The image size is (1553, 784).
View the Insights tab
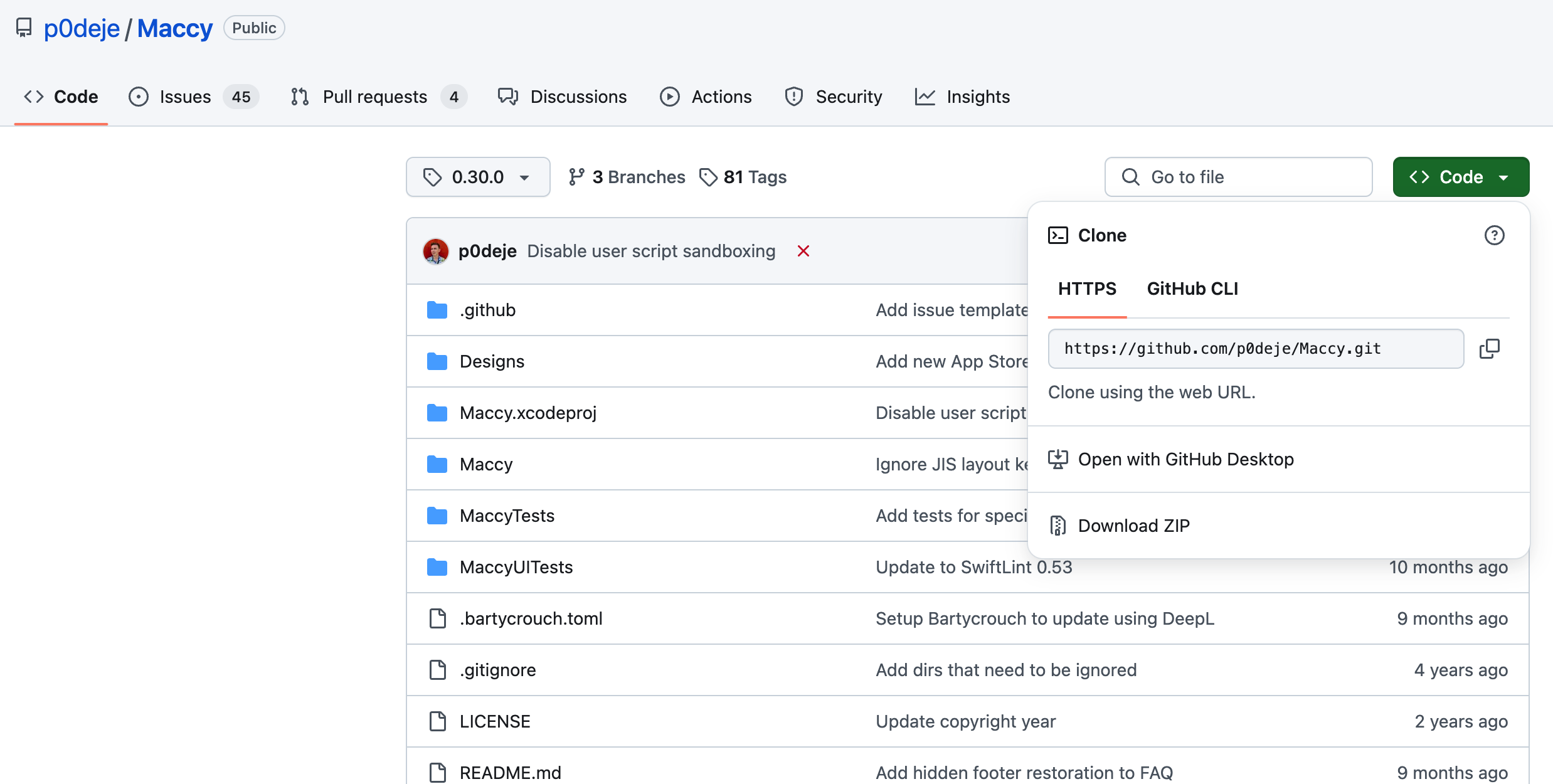[962, 97]
